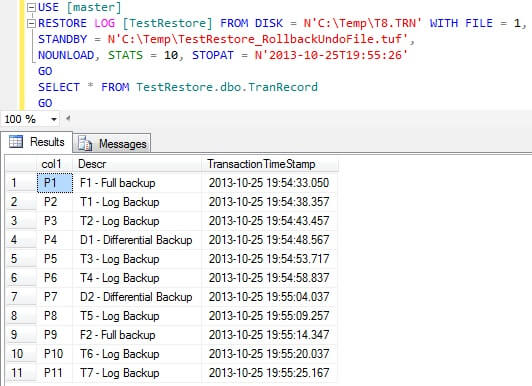This screenshot has height=386, width=532.
Task: Switch to the Results tab
Action: pyautogui.click(x=37, y=142)
